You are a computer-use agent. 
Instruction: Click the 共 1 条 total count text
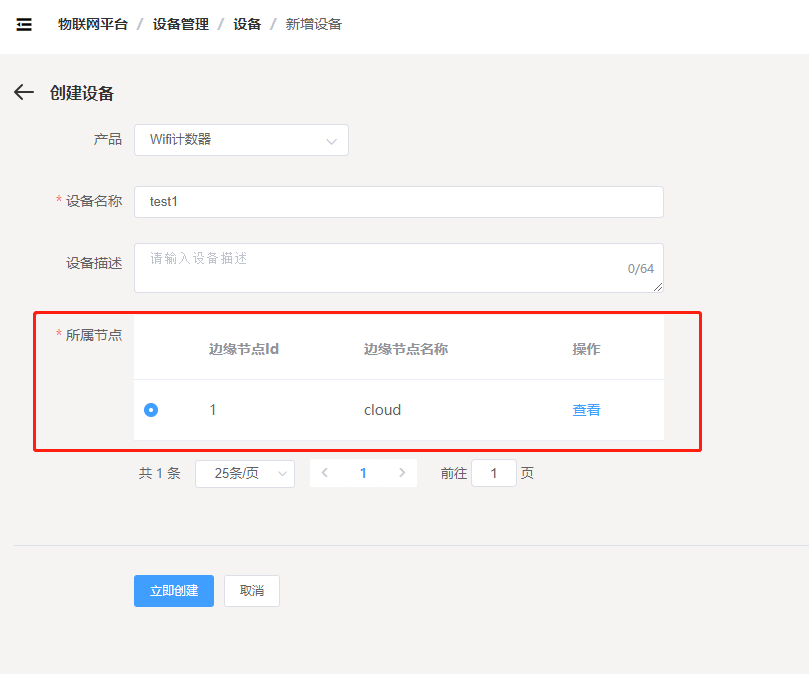click(159, 473)
